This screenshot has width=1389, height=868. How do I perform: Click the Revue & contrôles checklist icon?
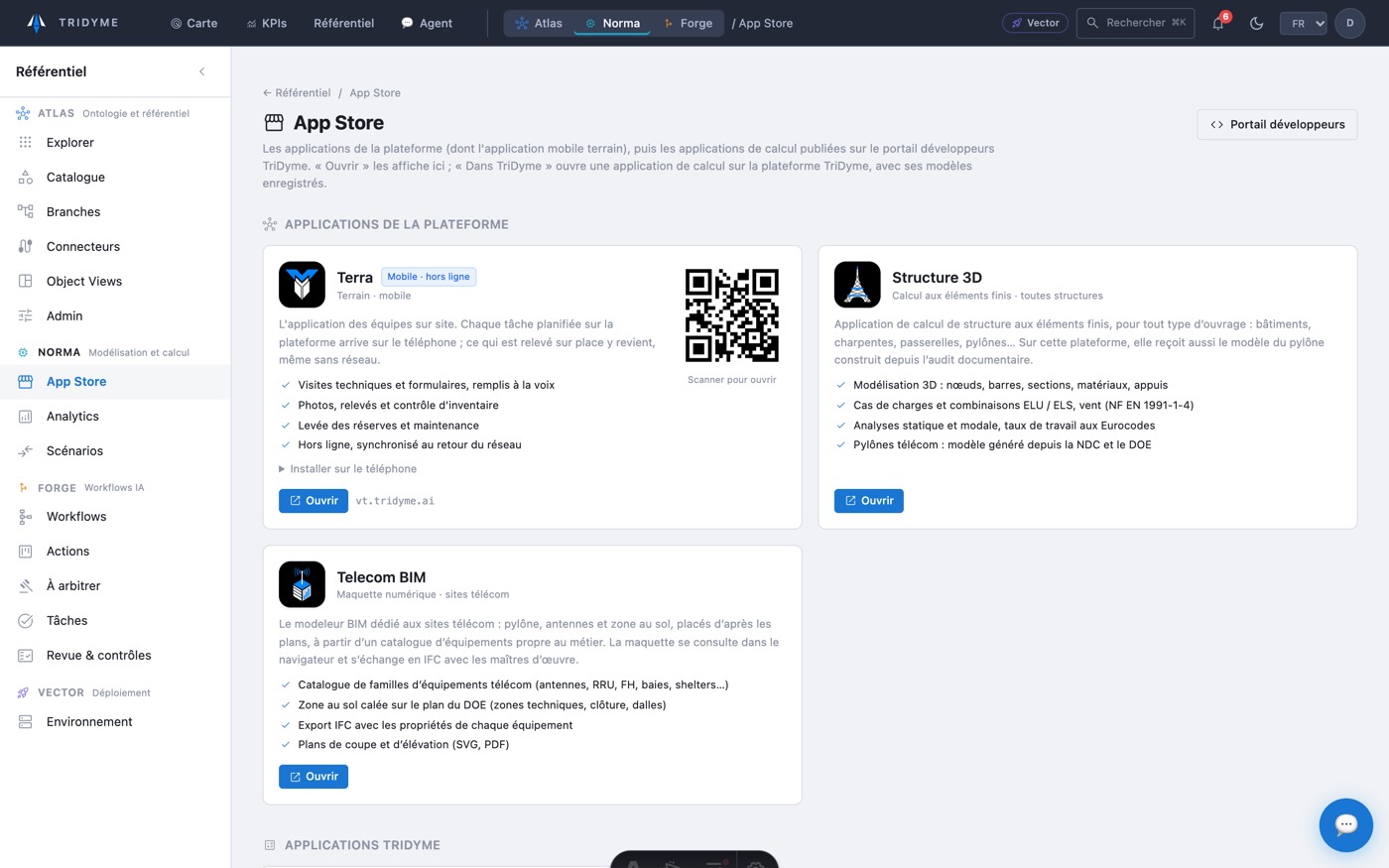(26, 655)
